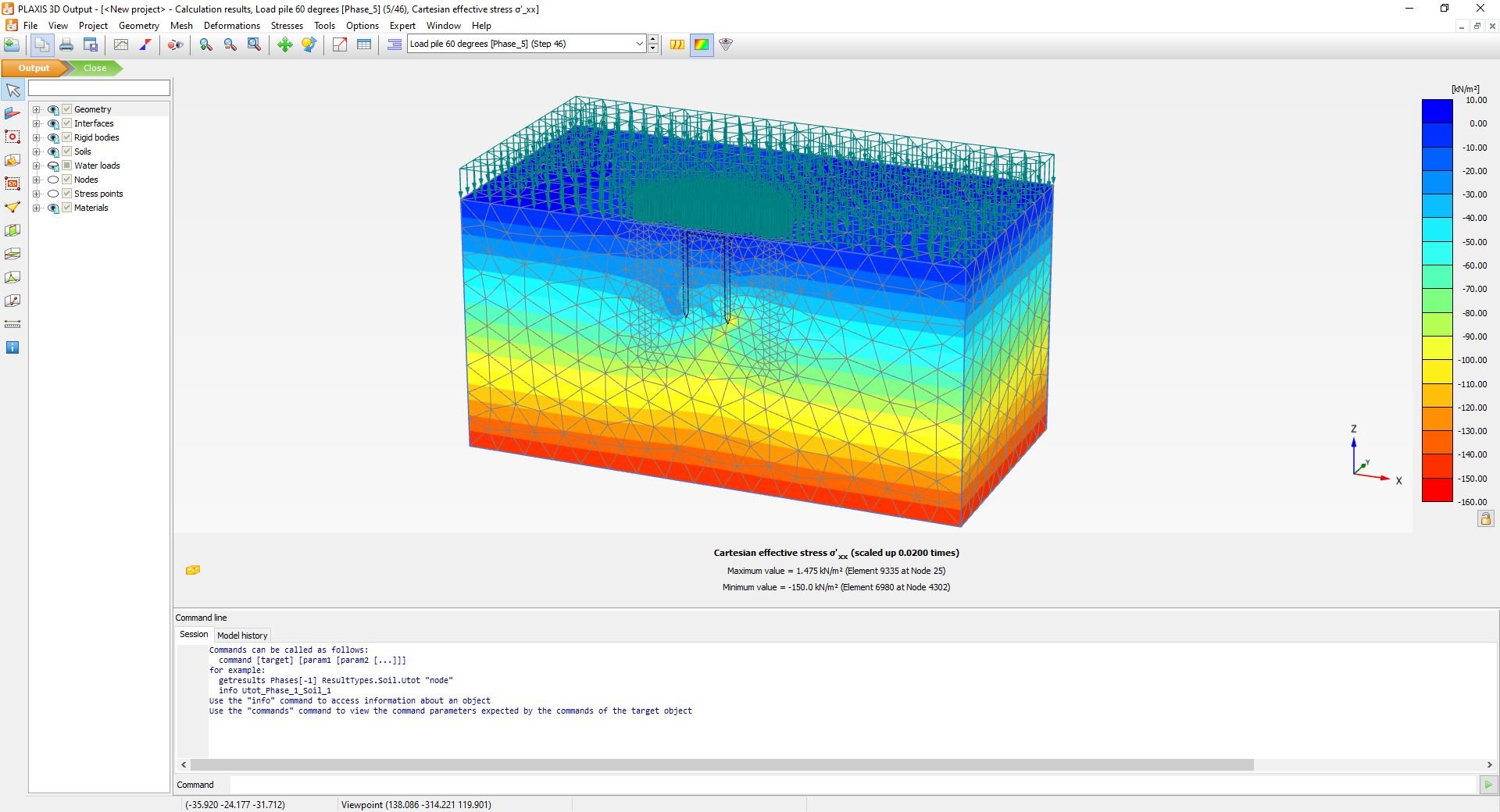Image resolution: width=1500 pixels, height=812 pixels.
Task: Expand the Geometry tree node
Action: point(36,109)
